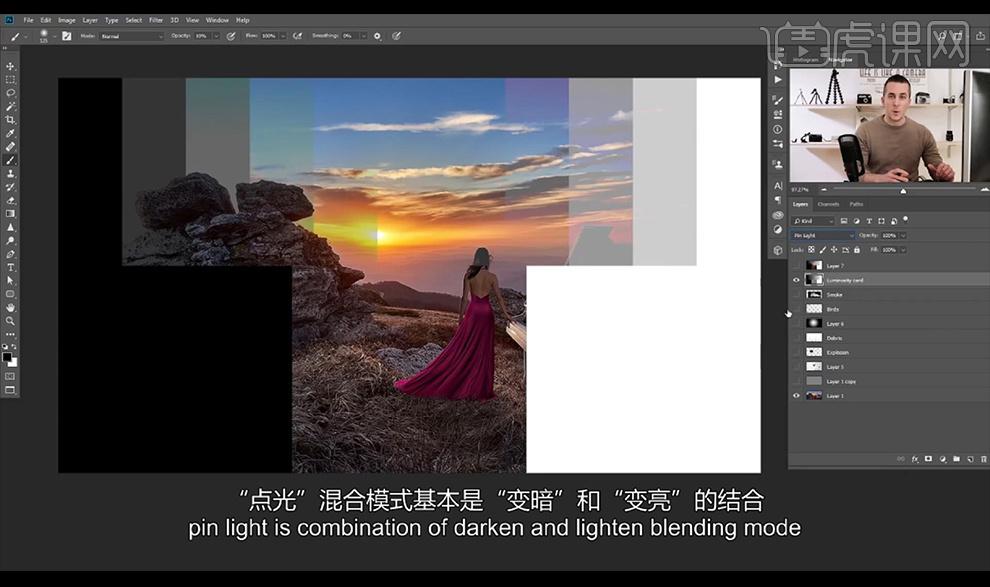Open the Window menu
990x587 pixels.
pyautogui.click(x=217, y=20)
